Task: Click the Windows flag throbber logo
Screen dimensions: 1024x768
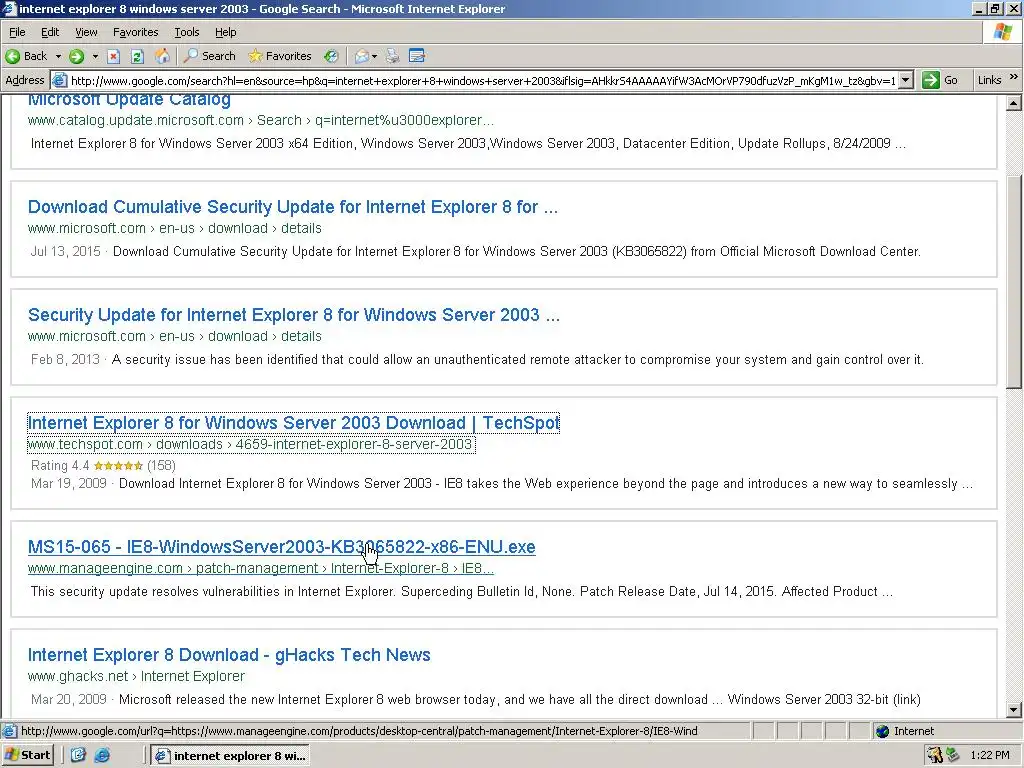Action: 1002,32
